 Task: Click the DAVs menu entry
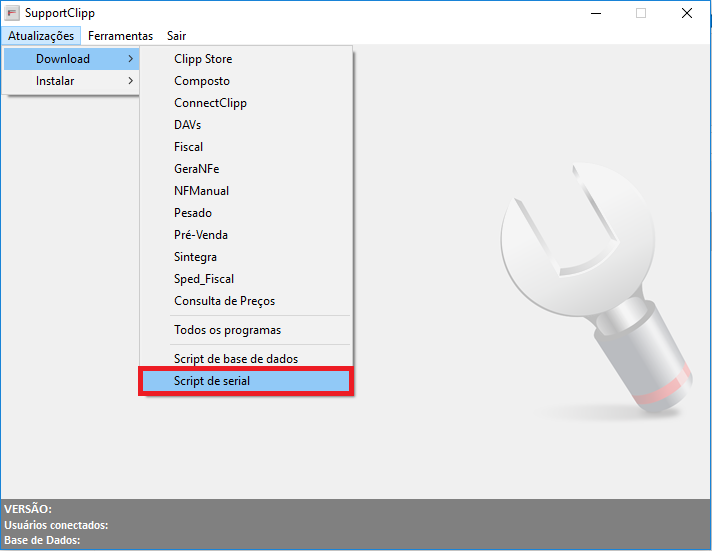187,125
